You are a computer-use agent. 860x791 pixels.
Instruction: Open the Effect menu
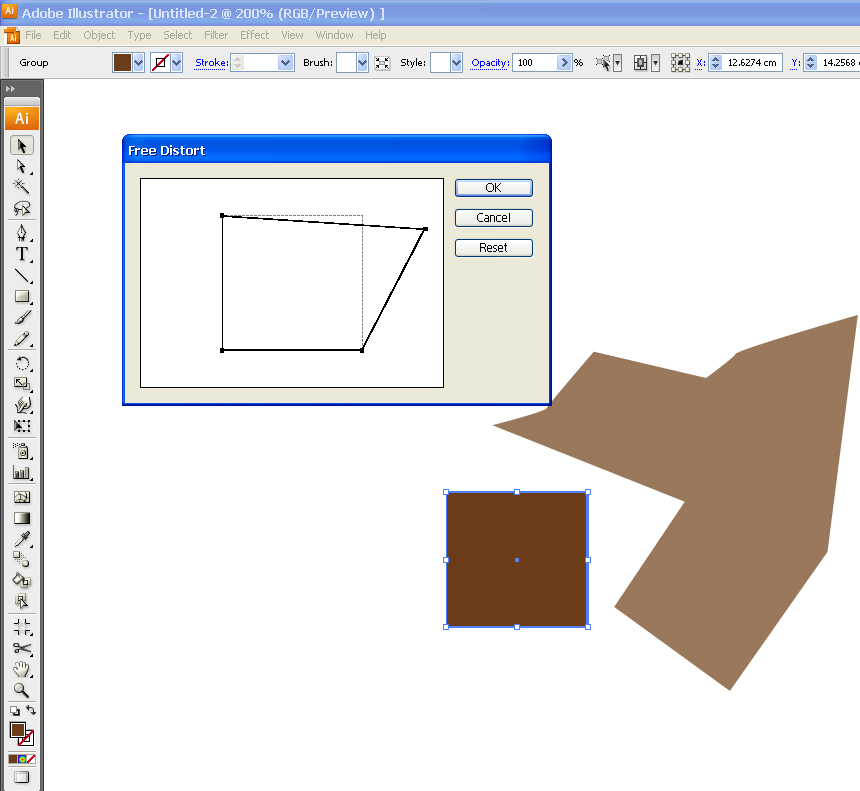point(254,35)
